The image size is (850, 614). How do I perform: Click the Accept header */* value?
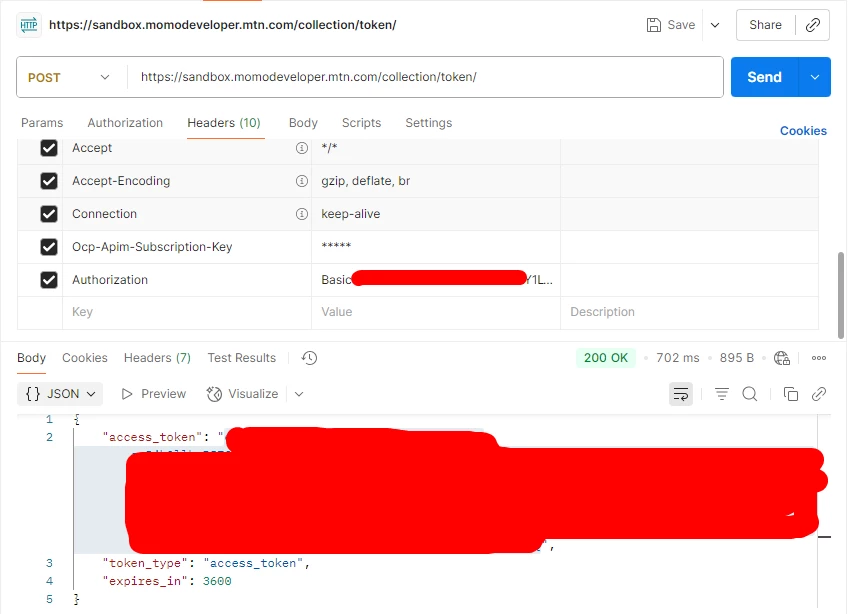pos(329,147)
